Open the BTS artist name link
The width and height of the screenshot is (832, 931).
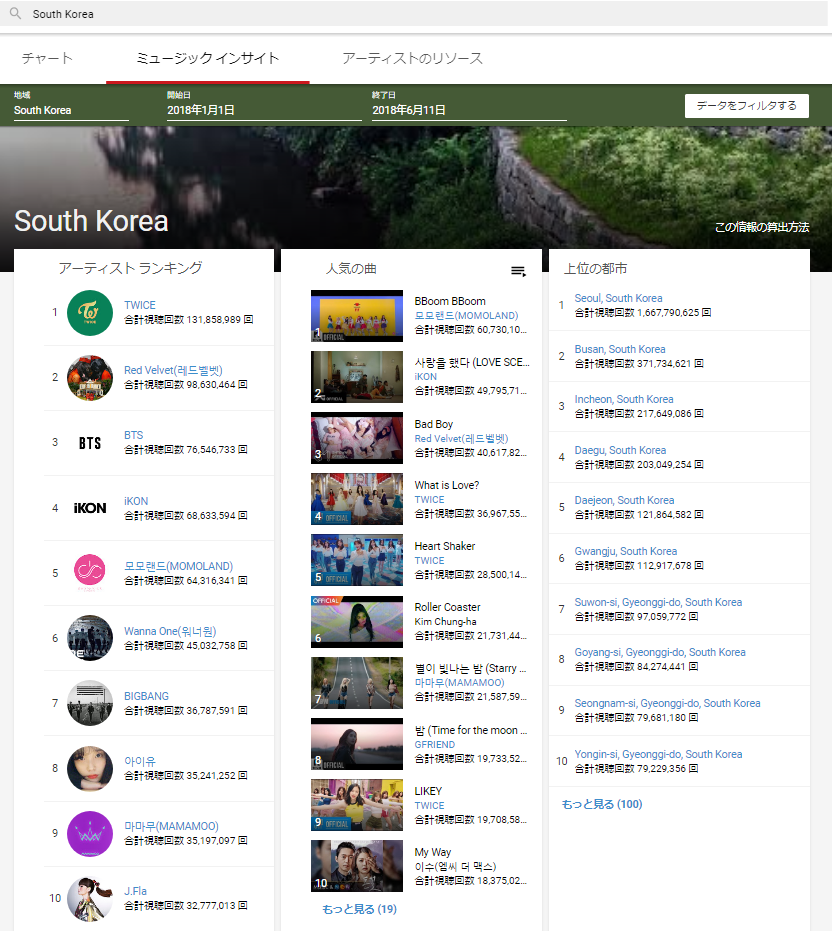click(134, 435)
